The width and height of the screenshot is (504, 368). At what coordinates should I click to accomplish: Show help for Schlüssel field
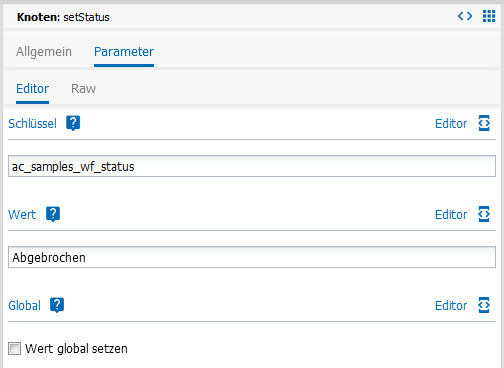coord(73,123)
